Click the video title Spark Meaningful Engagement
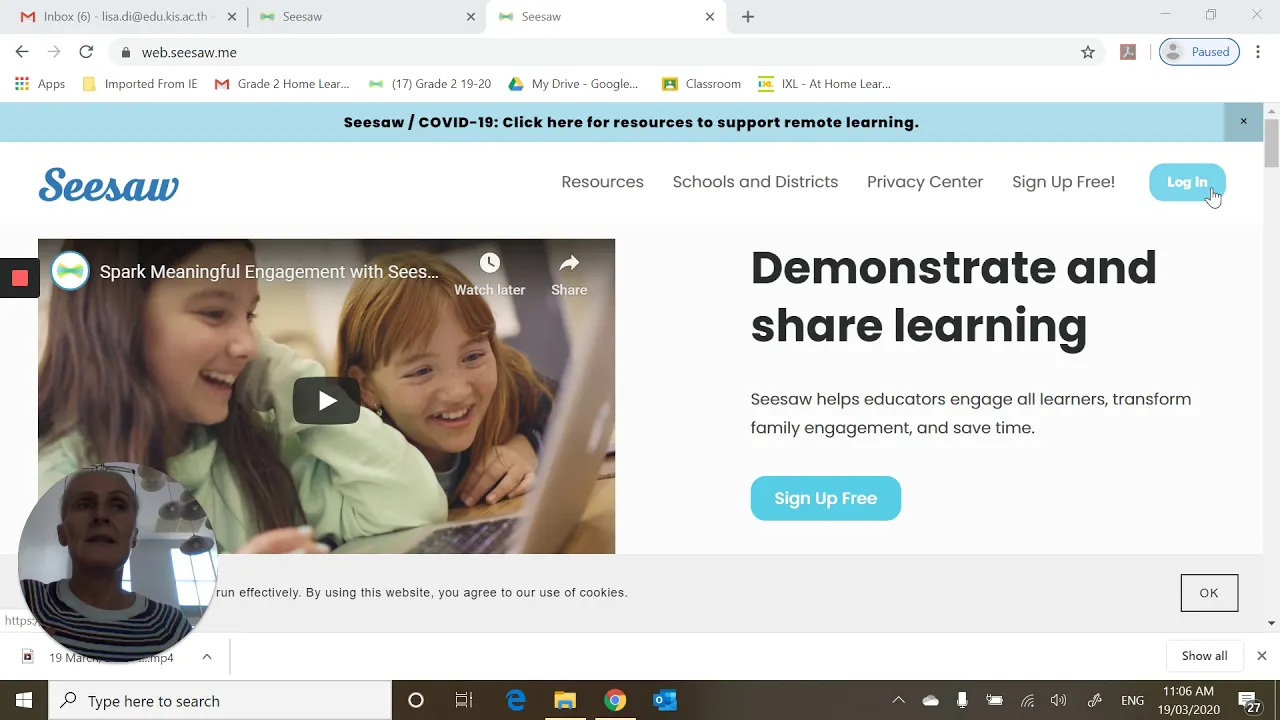This screenshot has width=1280, height=720. pyautogui.click(x=269, y=272)
